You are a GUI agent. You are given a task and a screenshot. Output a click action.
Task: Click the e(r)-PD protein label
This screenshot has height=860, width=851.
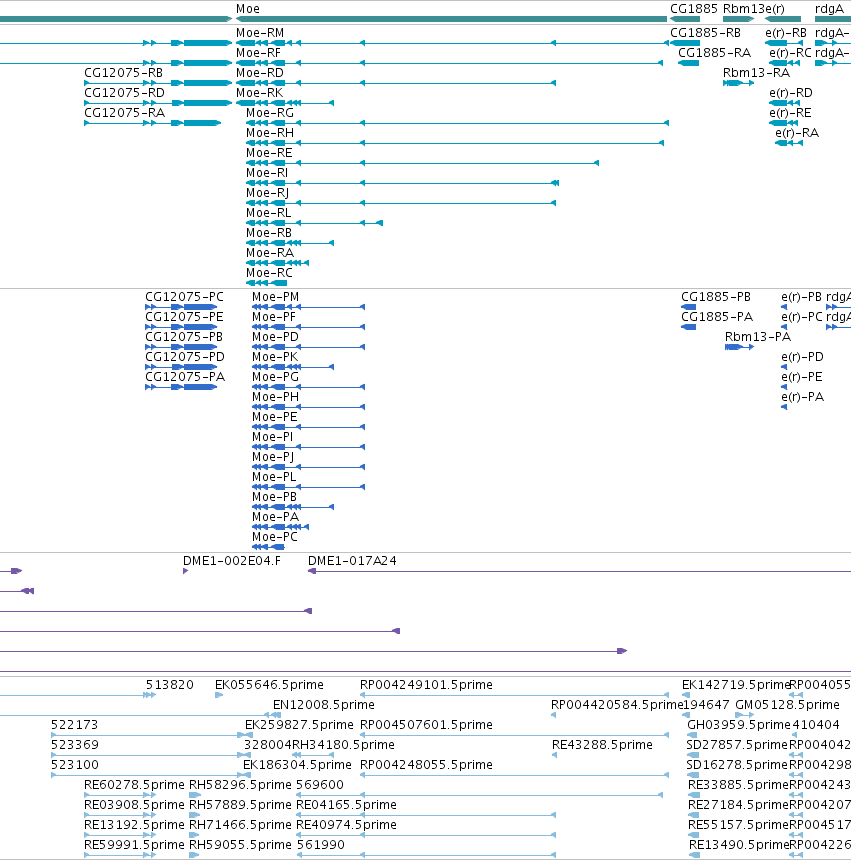(x=802, y=357)
